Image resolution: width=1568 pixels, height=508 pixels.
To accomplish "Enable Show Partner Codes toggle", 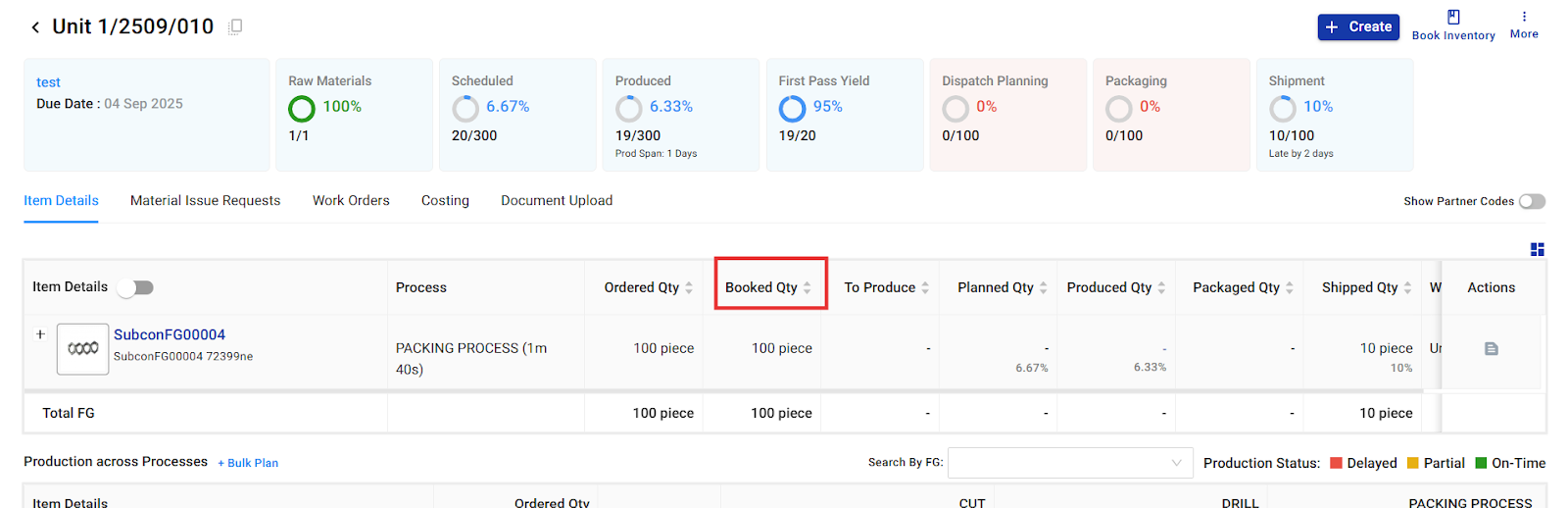I will pyautogui.click(x=1532, y=201).
